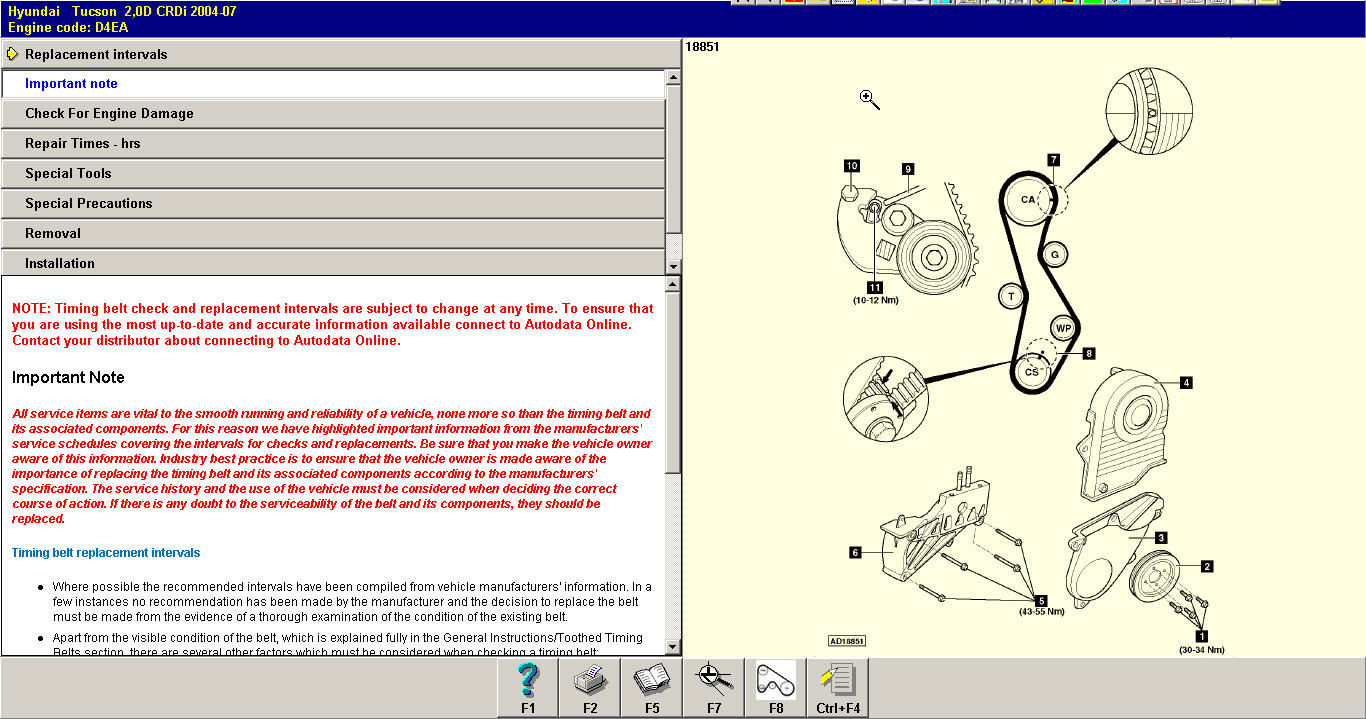
Task: Click callout number 1 by pulley bolts
Action: 1202,635
